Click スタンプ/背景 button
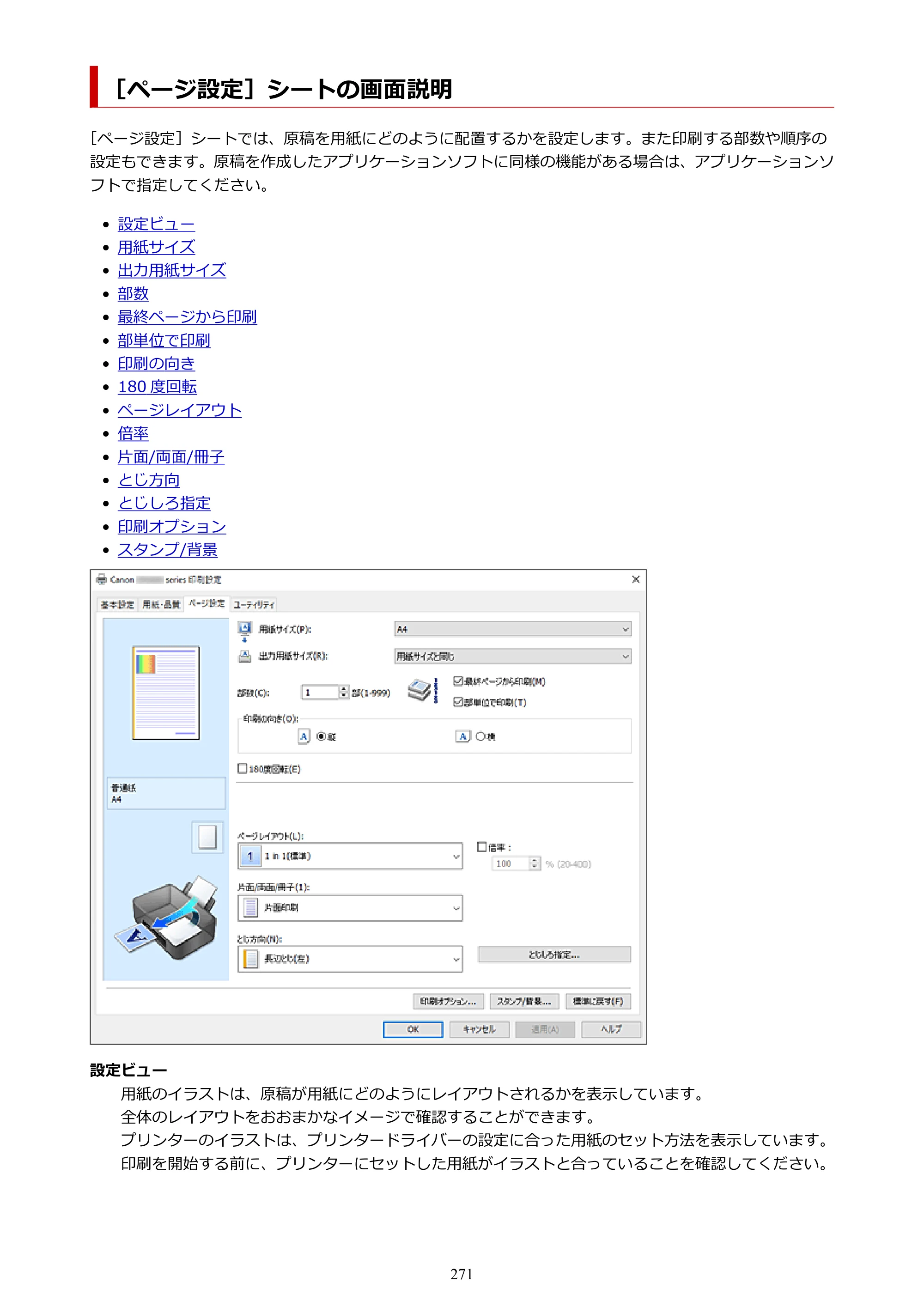 [524, 1001]
